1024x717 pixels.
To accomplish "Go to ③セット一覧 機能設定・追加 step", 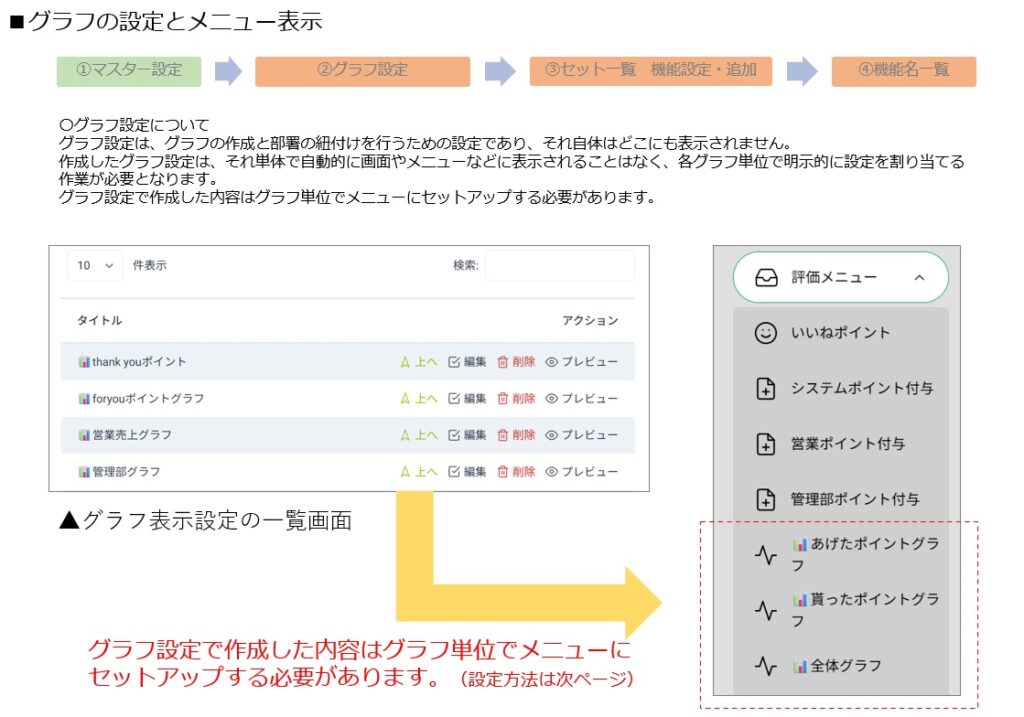I will (x=650, y=71).
